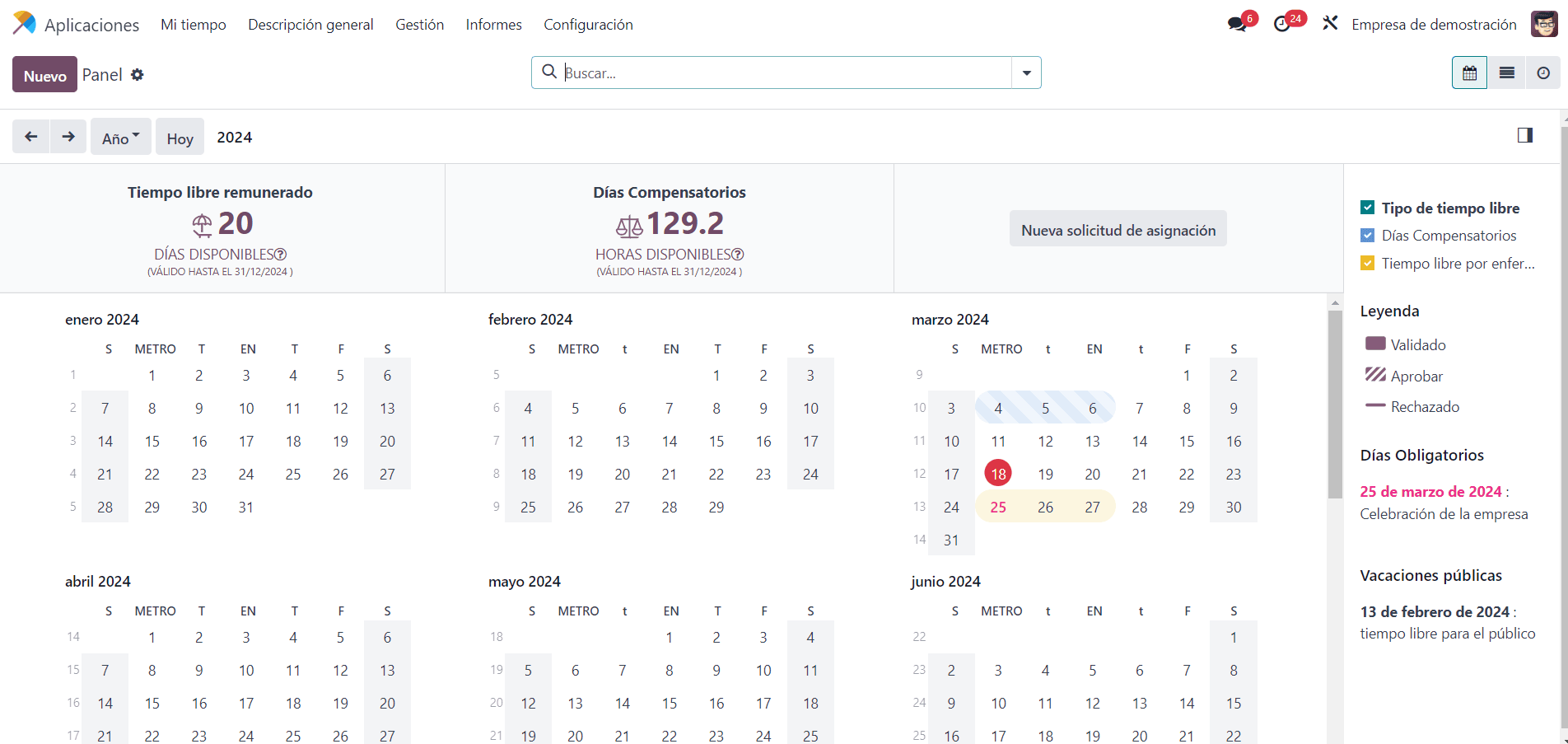Select February 29 in febrero 2024
The image size is (1568, 744).
coord(716,507)
